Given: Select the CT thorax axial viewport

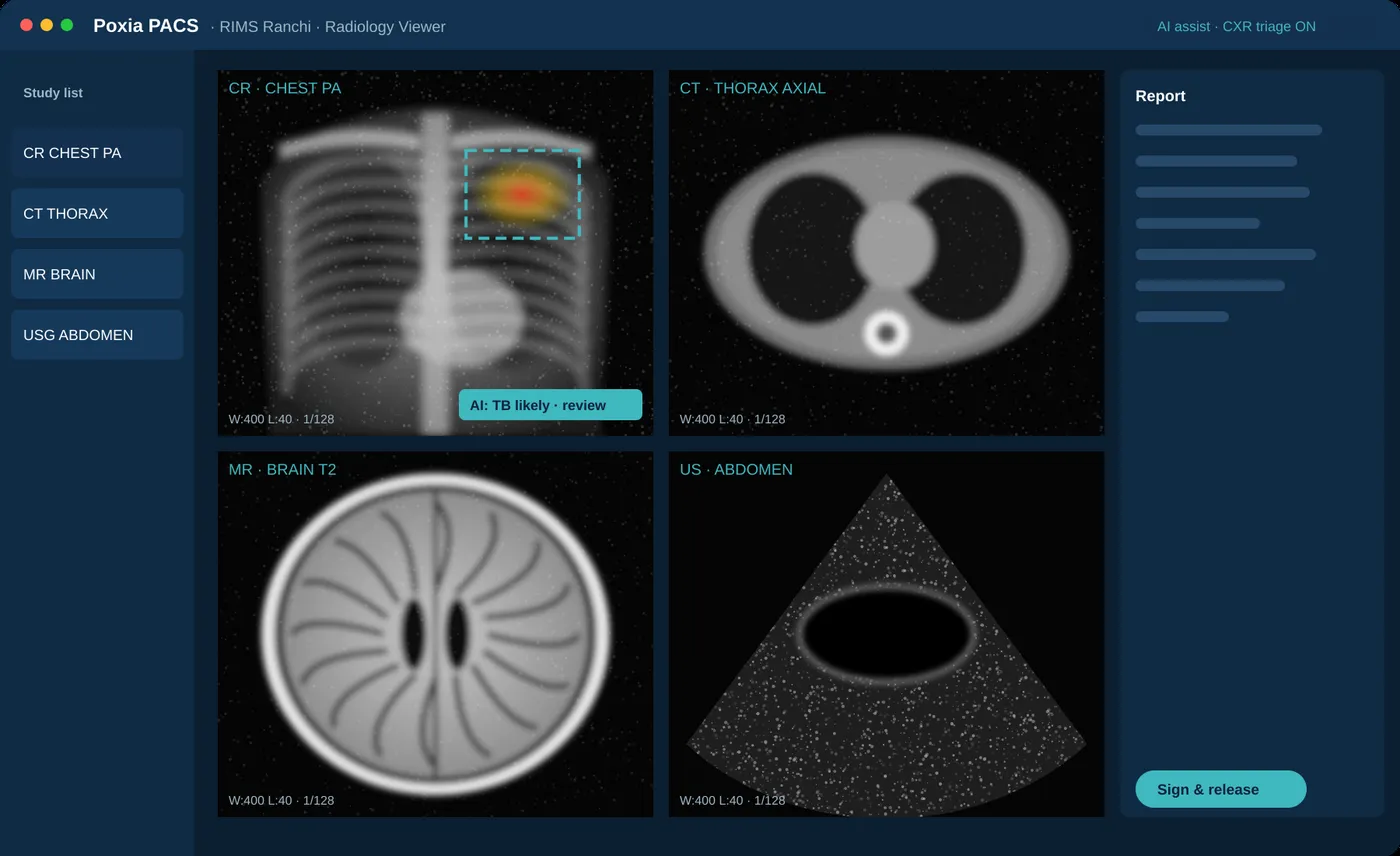Looking at the screenshot, I should point(886,253).
